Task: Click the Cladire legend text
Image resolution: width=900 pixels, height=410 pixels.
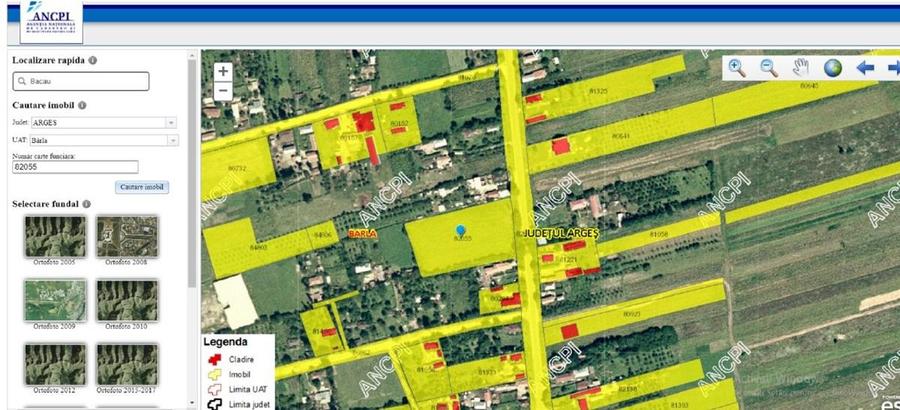Action: coord(241,359)
